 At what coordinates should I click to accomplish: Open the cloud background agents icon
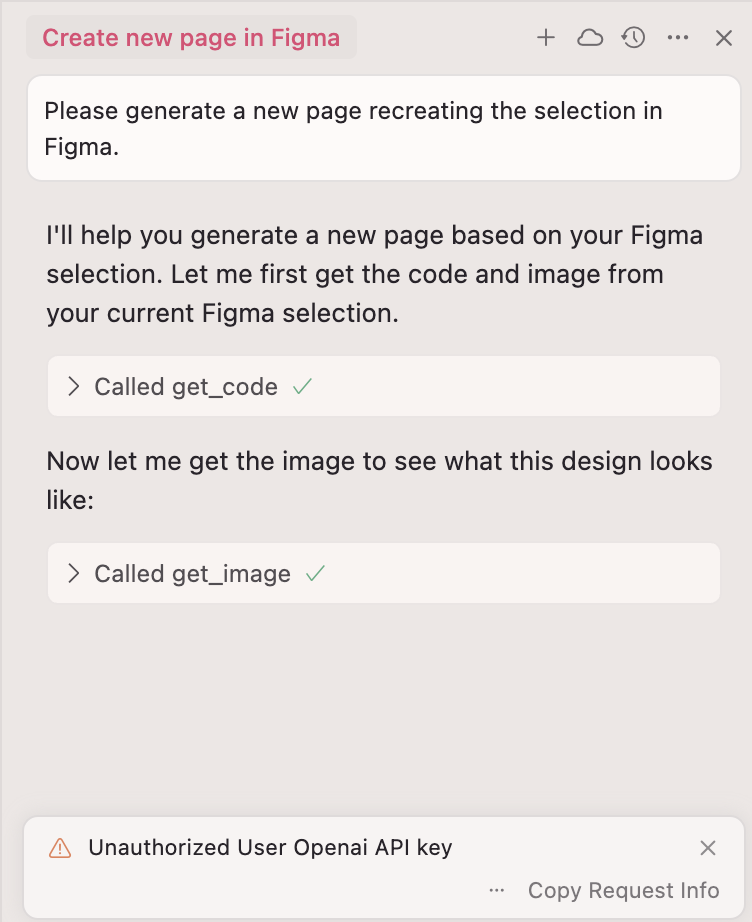590,38
